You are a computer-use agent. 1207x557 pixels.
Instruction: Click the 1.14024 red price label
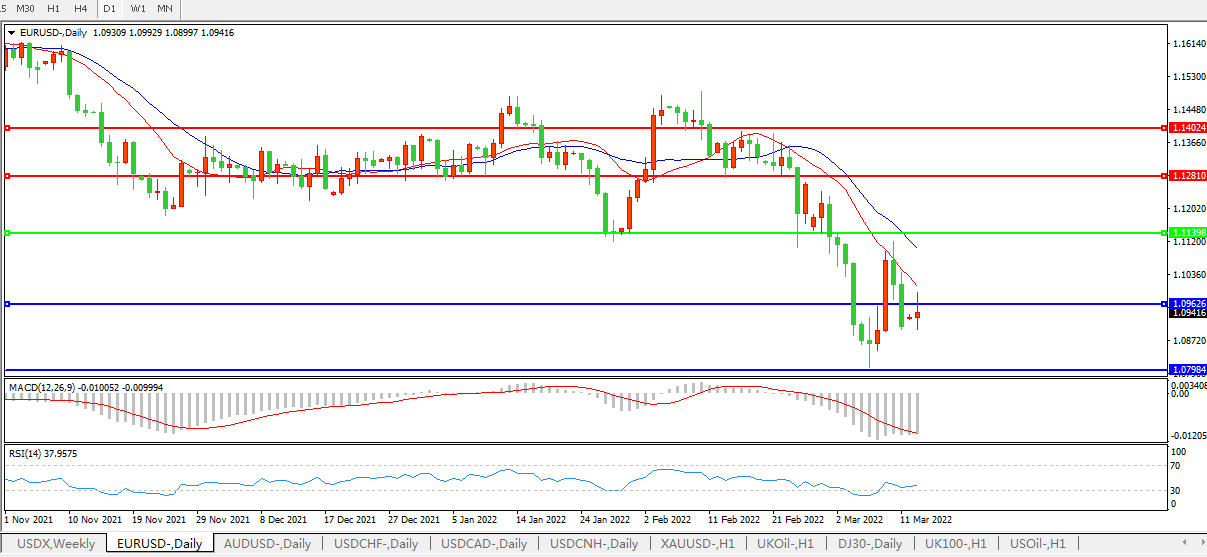pyautogui.click(x=1187, y=128)
